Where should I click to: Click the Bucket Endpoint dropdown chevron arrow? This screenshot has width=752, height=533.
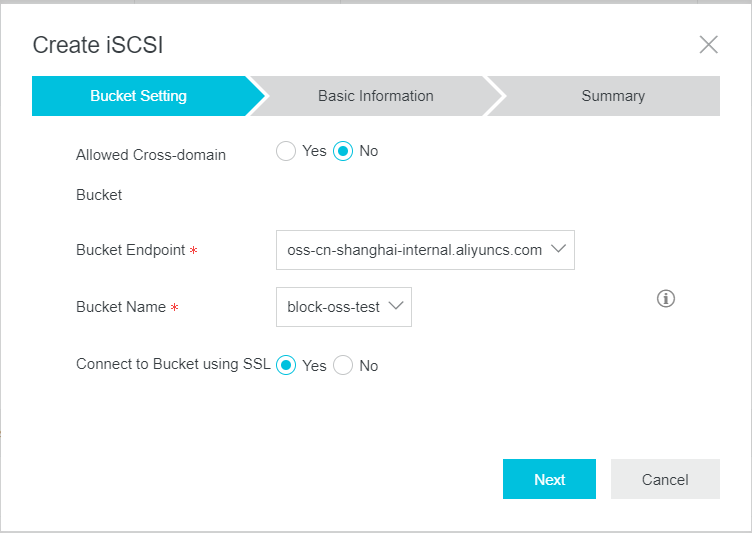coord(558,249)
